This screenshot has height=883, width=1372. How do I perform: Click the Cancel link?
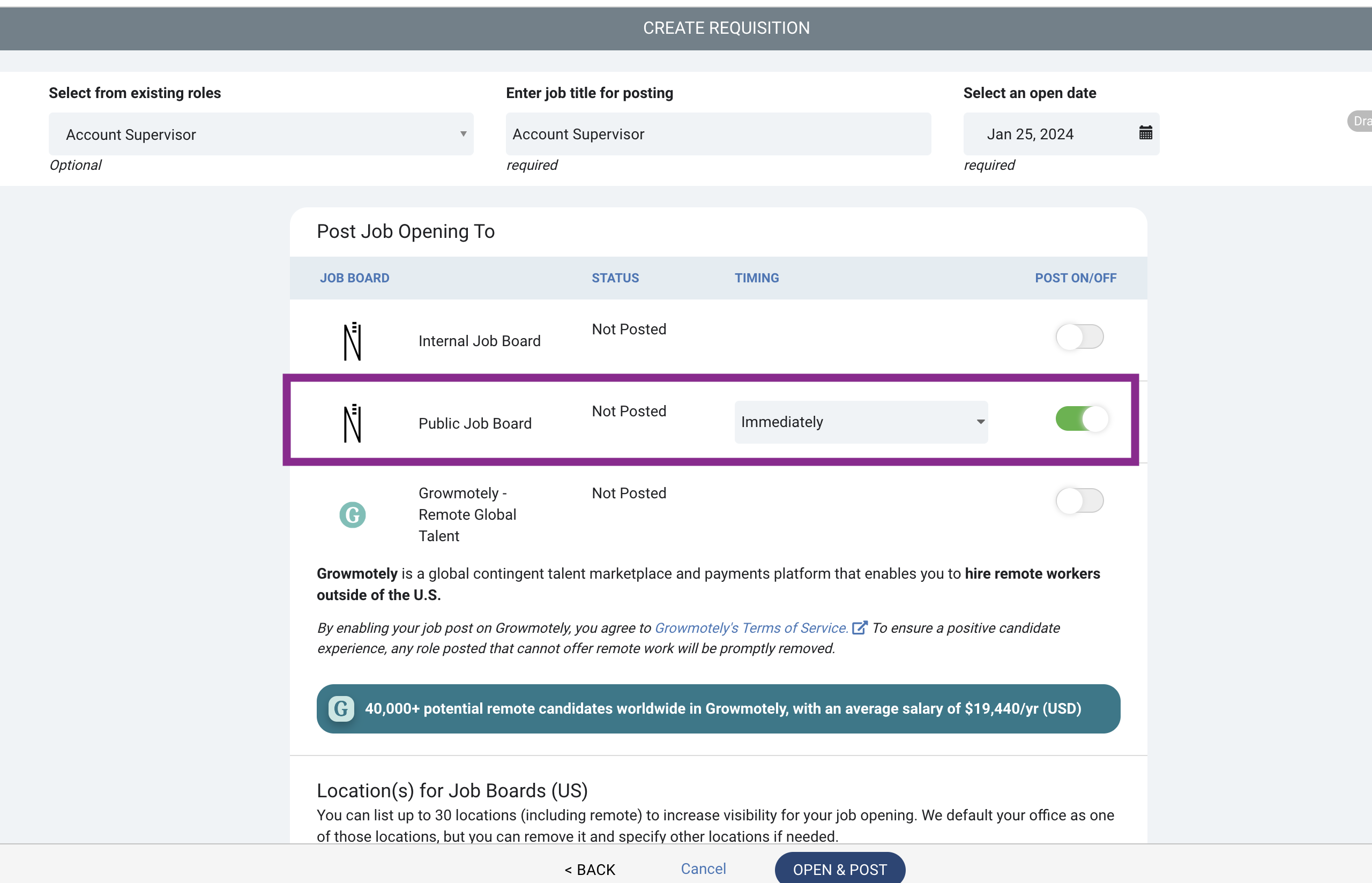coord(704,869)
